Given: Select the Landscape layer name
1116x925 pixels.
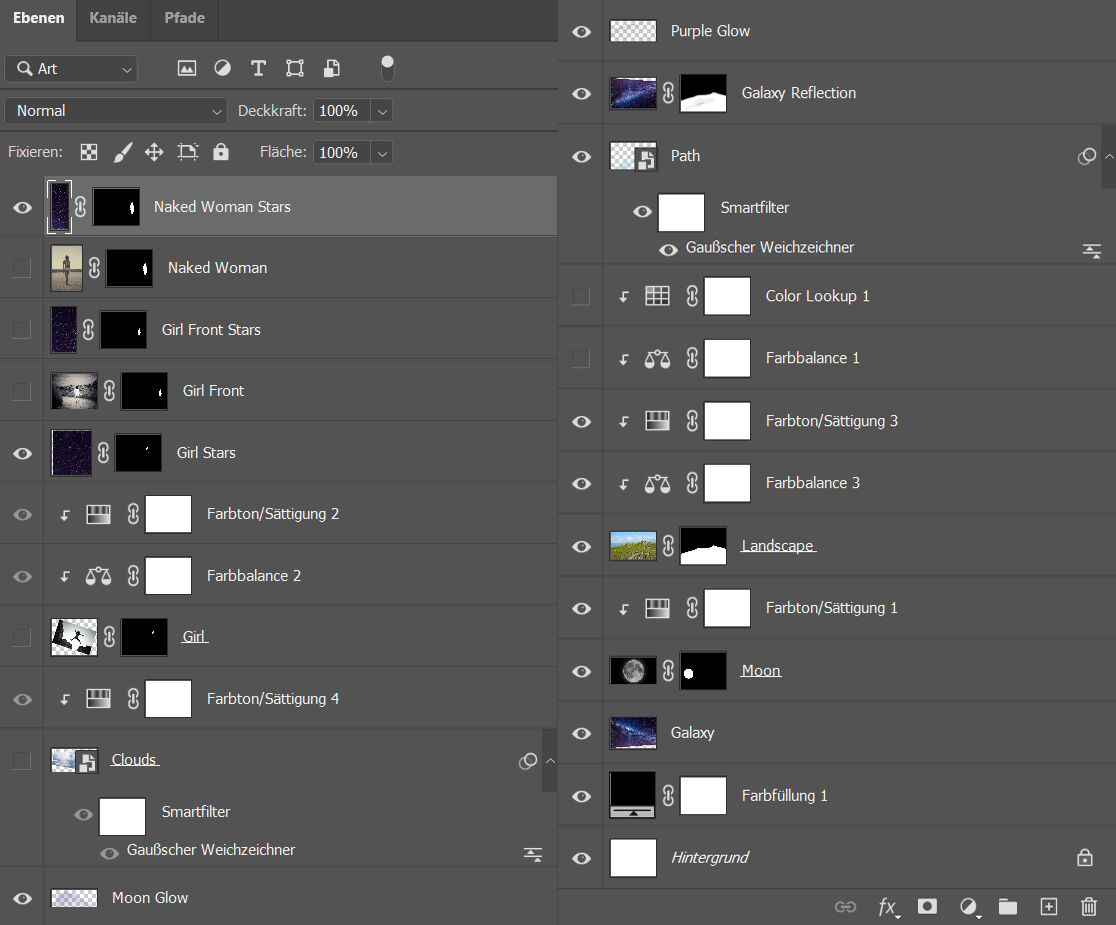Looking at the screenshot, I should click(x=777, y=546).
